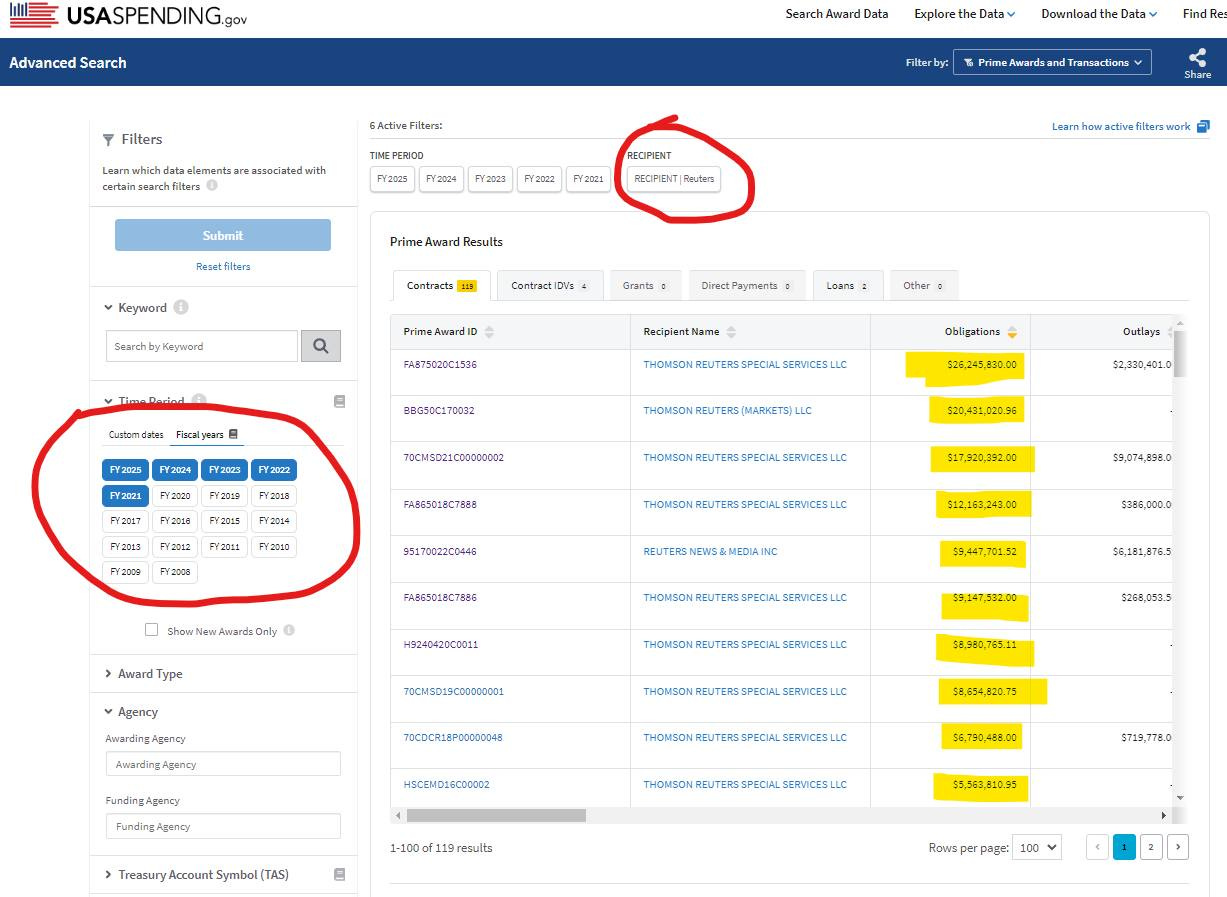
Task: Sort by Prime Award ID arrows
Action: coord(489,332)
